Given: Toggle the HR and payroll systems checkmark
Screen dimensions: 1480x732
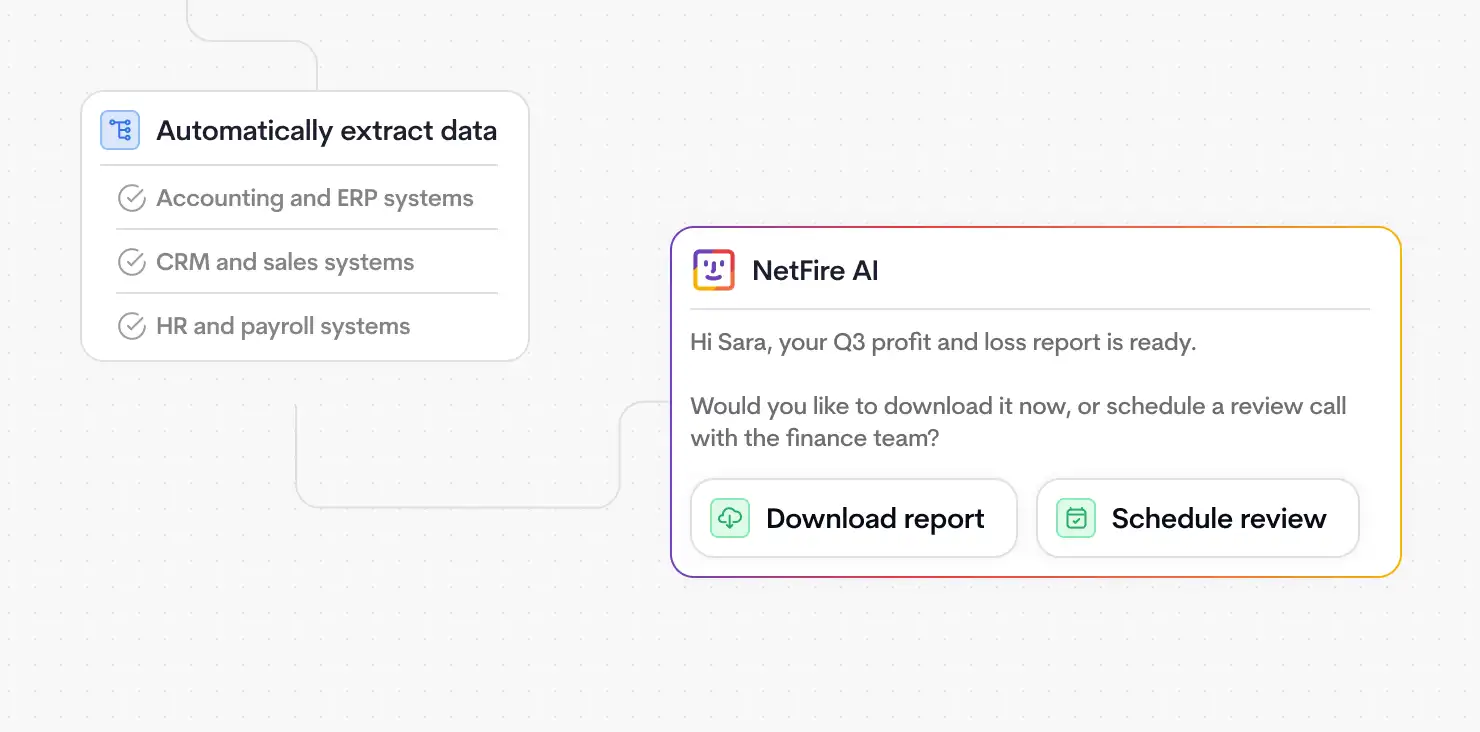Looking at the screenshot, I should pyautogui.click(x=132, y=326).
